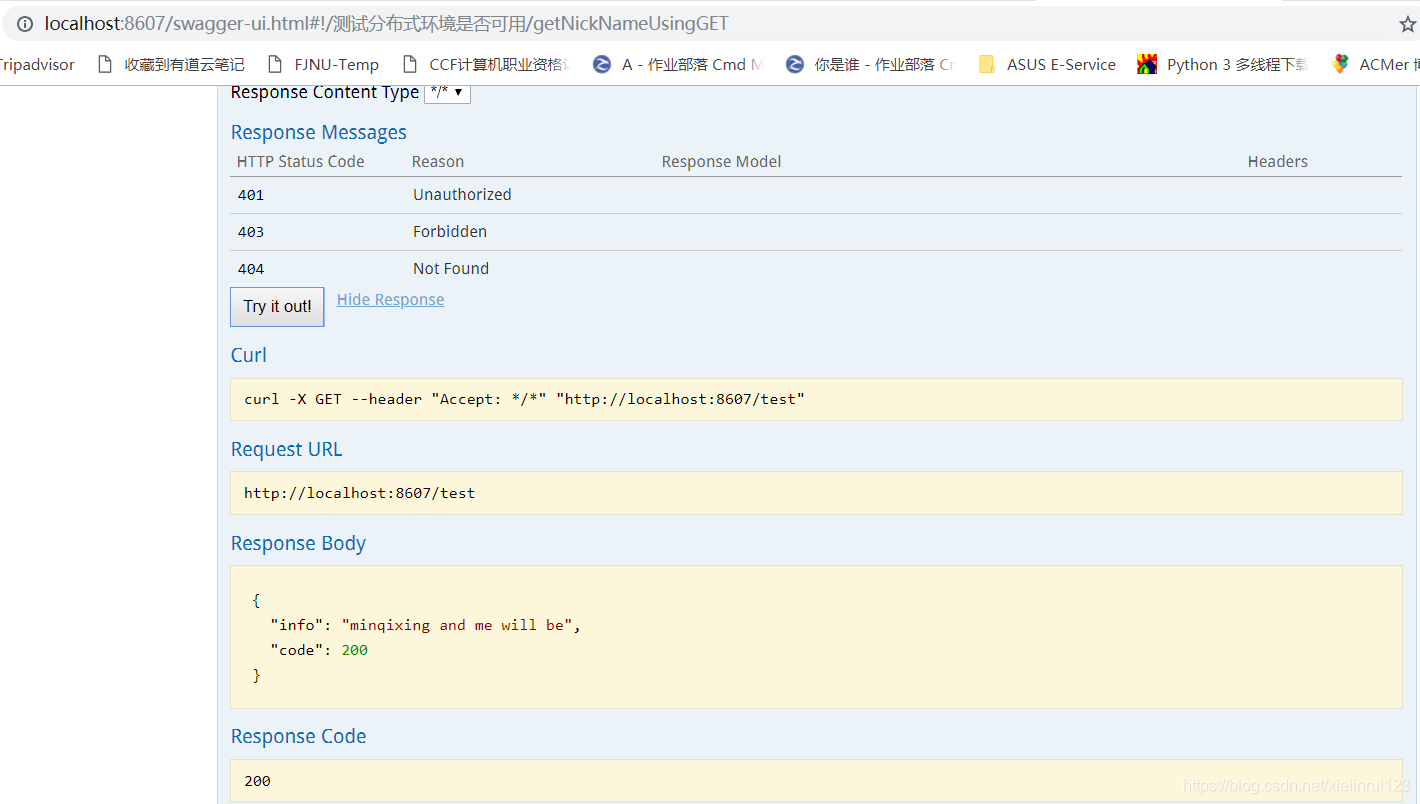The width and height of the screenshot is (1420, 804).
Task: Open the Response Content Type dropdown
Action: (x=447, y=92)
